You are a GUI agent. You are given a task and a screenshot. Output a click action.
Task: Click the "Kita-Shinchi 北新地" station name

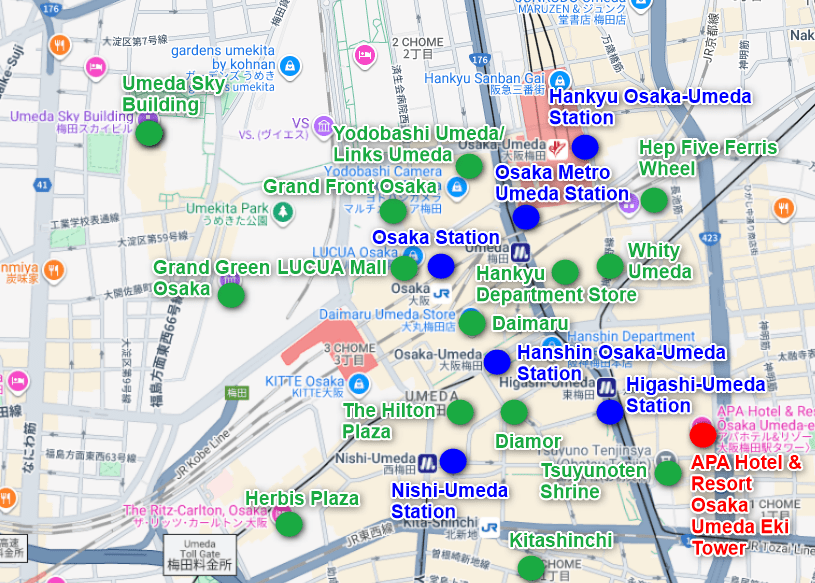pyautogui.click(x=440, y=526)
